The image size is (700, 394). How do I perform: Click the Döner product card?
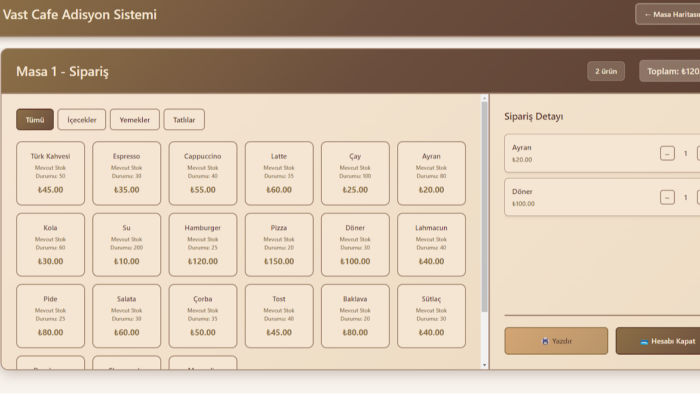(355, 245)
